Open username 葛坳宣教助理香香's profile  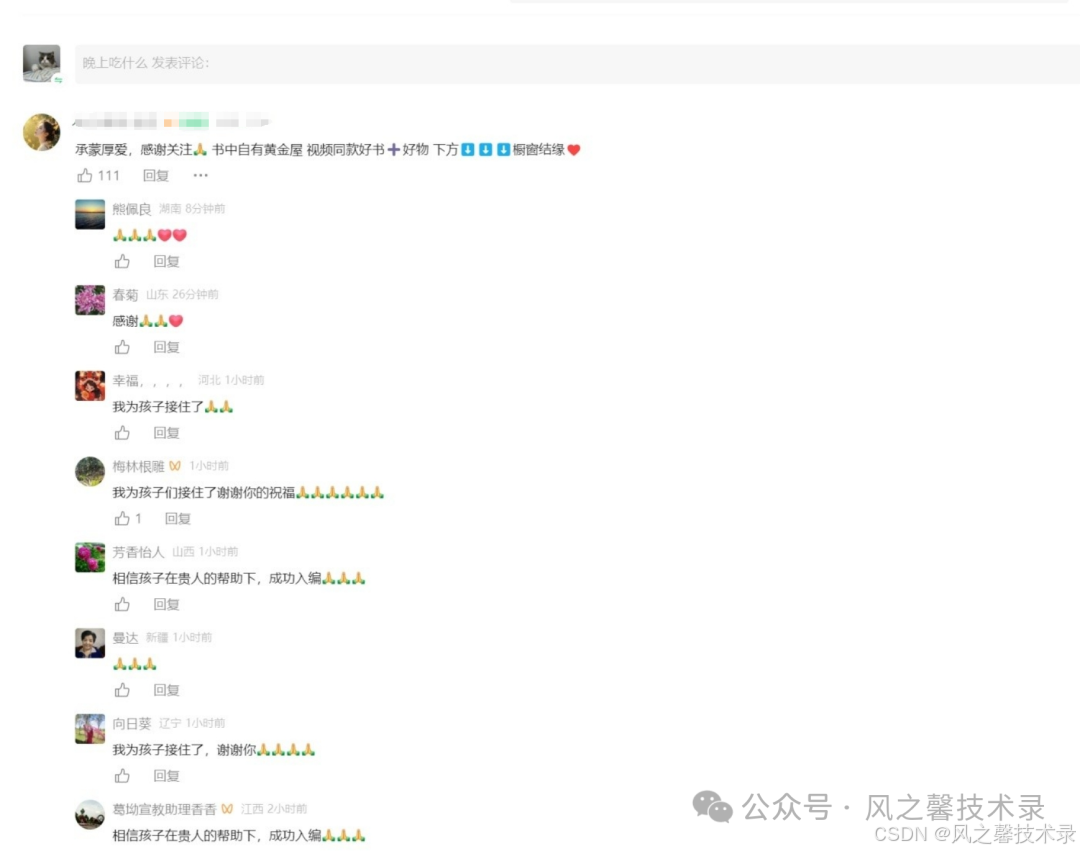(x=164, y=809)
